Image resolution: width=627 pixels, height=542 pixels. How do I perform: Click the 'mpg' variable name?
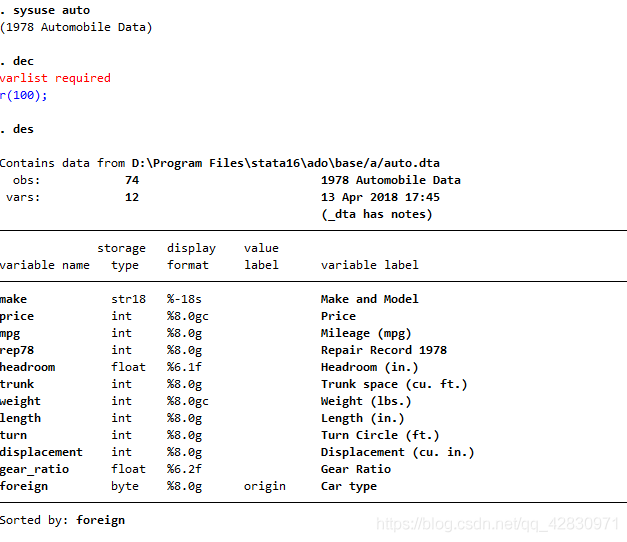point(10,333)
